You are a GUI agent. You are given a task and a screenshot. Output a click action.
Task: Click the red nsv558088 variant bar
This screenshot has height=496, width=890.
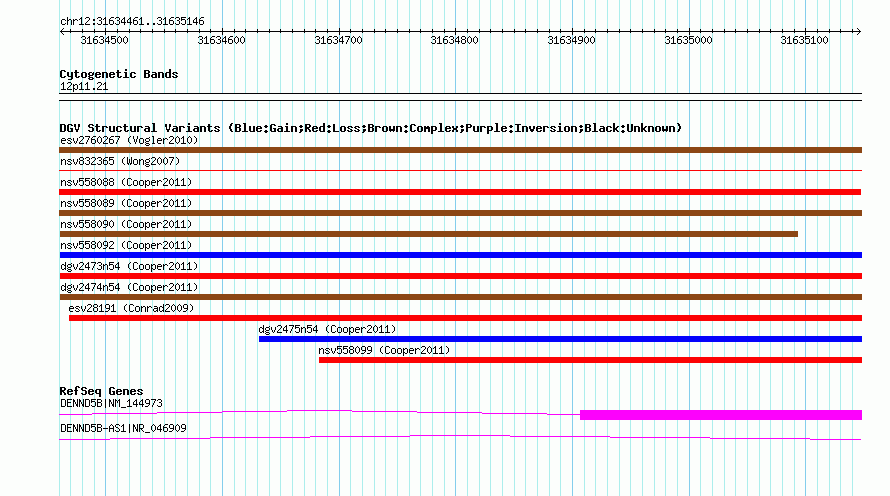point(460,192)
